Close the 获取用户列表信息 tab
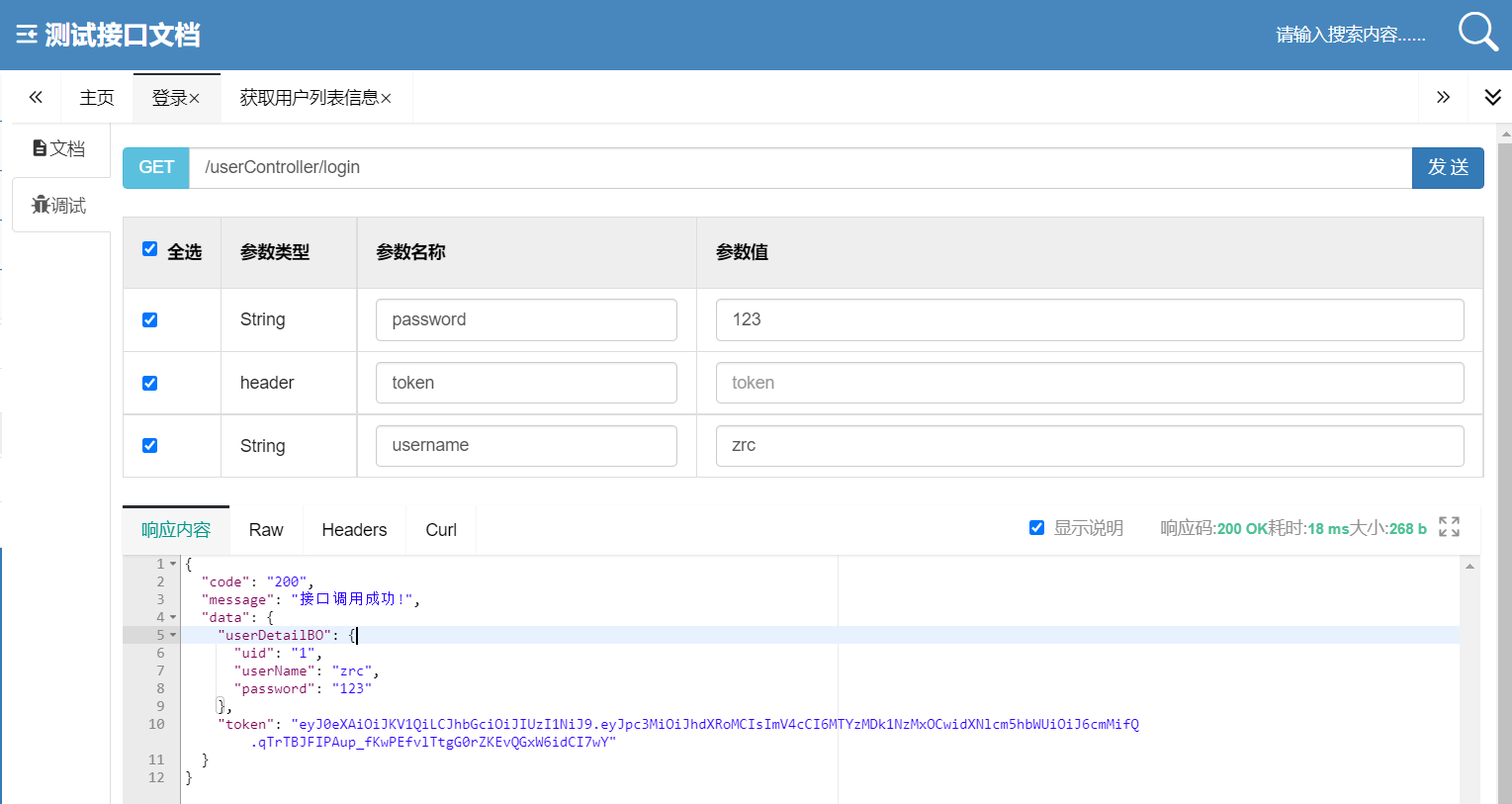 (386, 99)
